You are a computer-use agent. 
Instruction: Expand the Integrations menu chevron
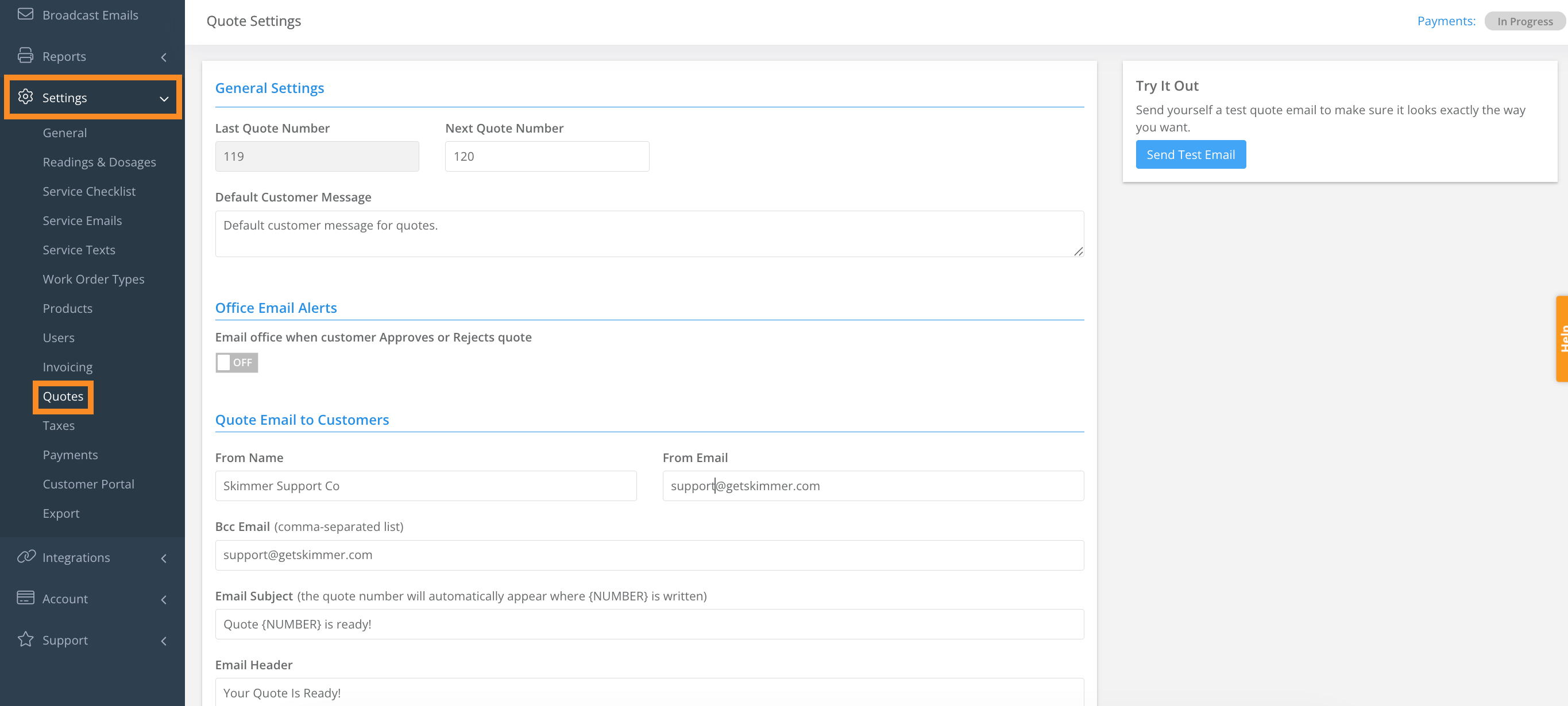tap(164, 558)
